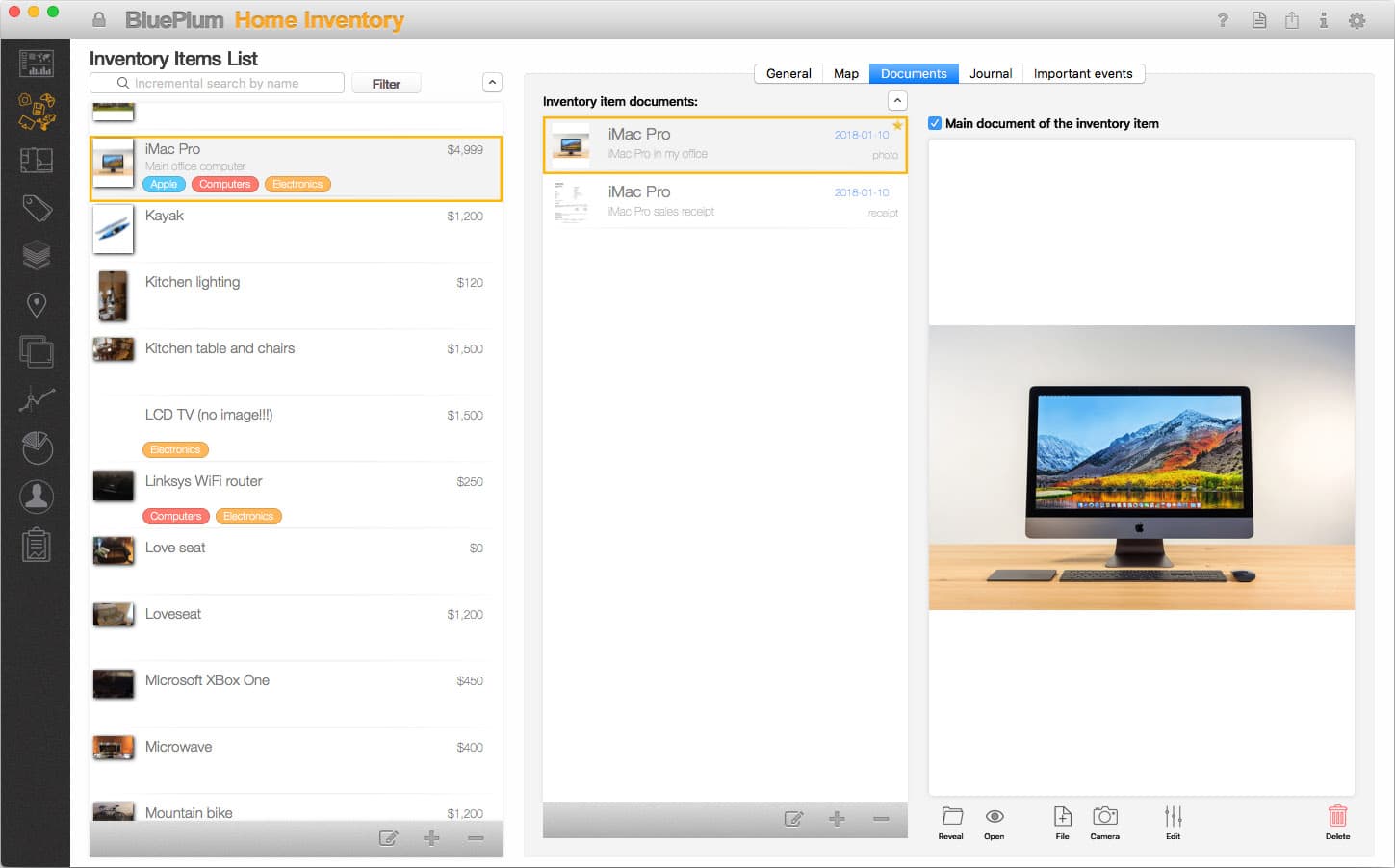Delete the document with the trash icon
The width and height of the screenshot is (1395, 868).
click(1337, 823)
